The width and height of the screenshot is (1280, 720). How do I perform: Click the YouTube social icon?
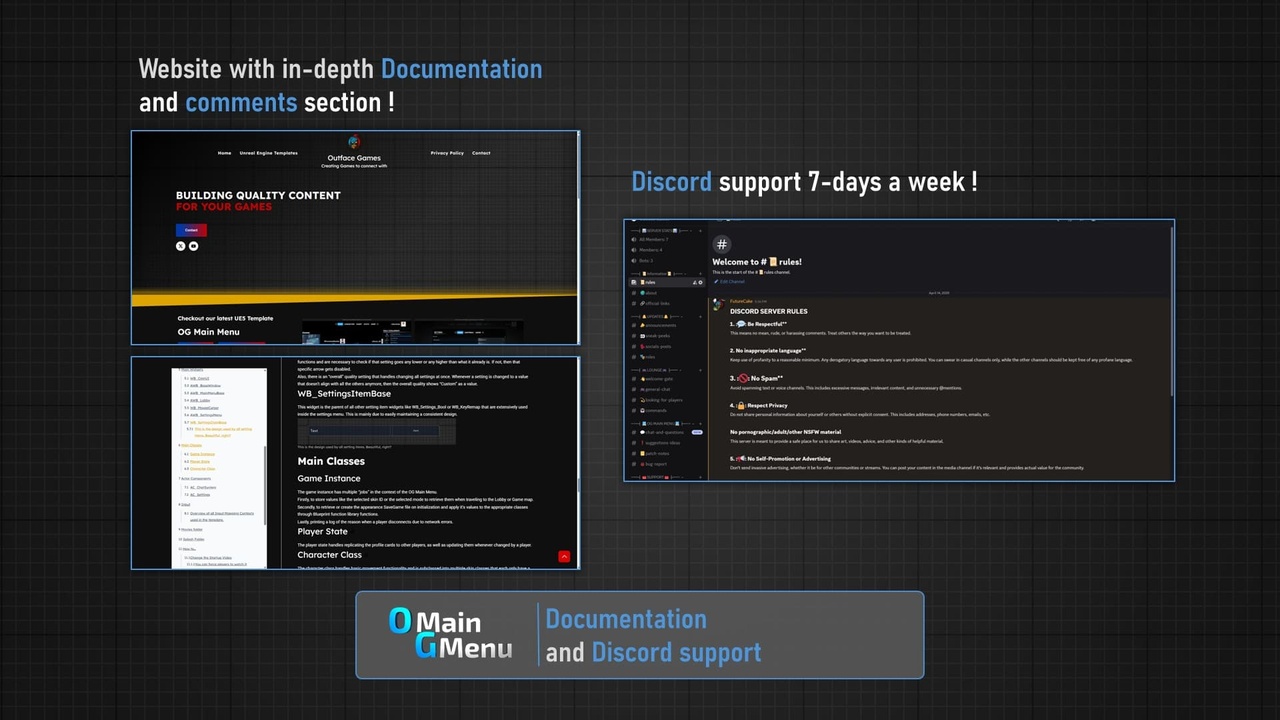pyautogui.click(x=193, y=246)
